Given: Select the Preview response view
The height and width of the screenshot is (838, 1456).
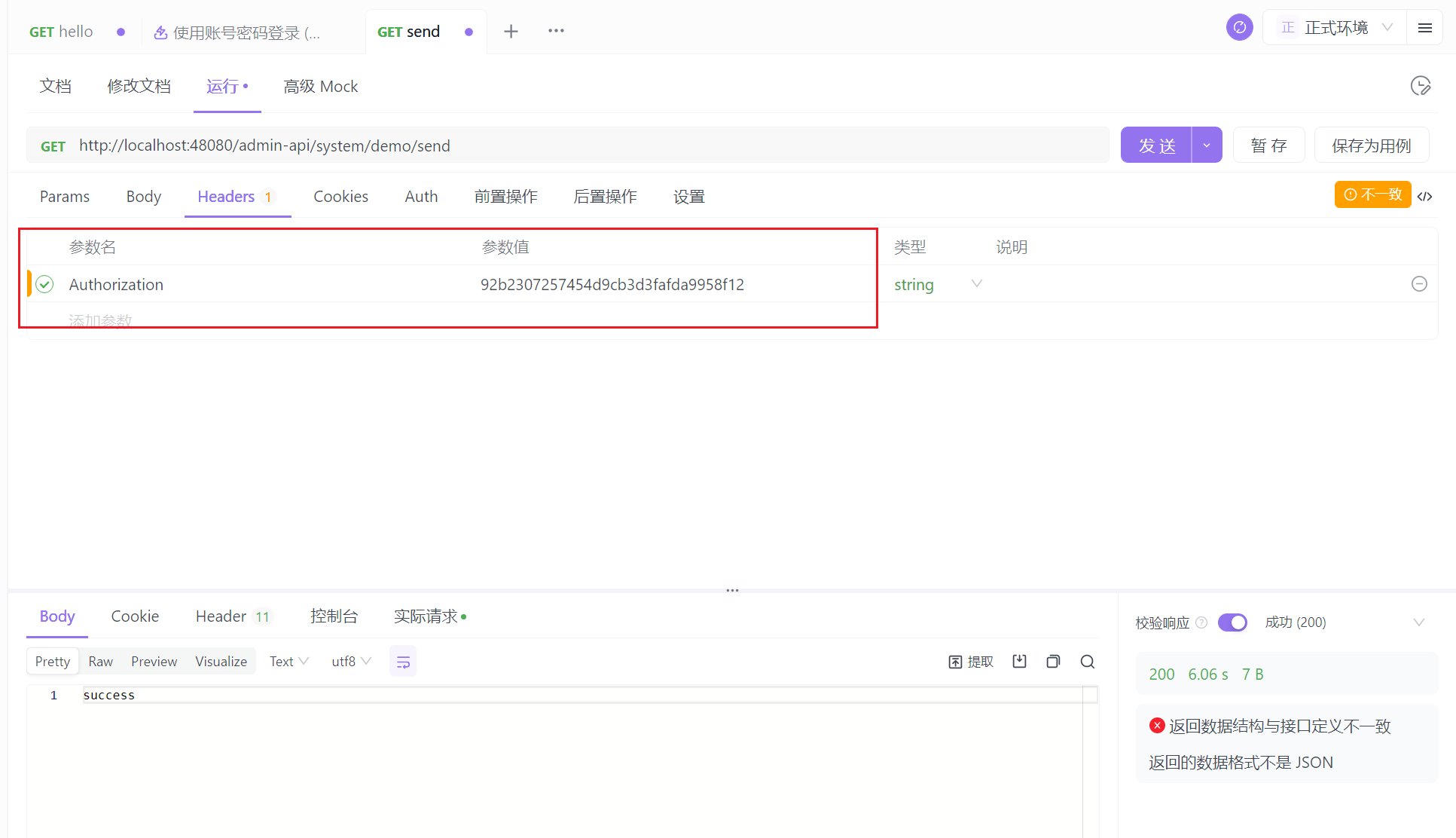Looking at the screenshot, I should (154, 661).
